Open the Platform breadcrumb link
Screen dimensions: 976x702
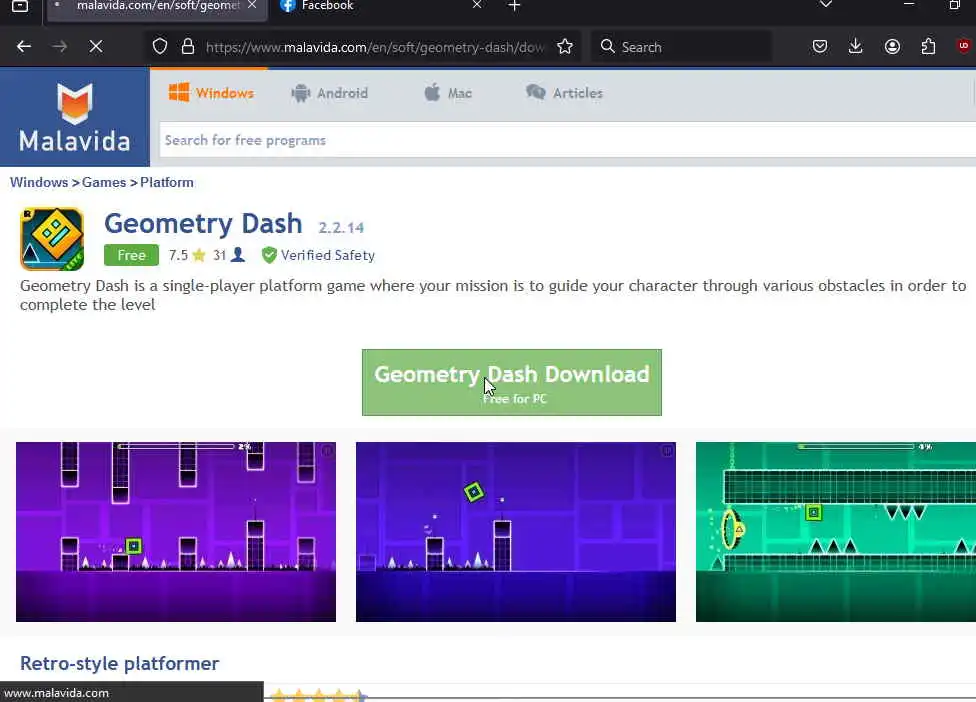167,182
